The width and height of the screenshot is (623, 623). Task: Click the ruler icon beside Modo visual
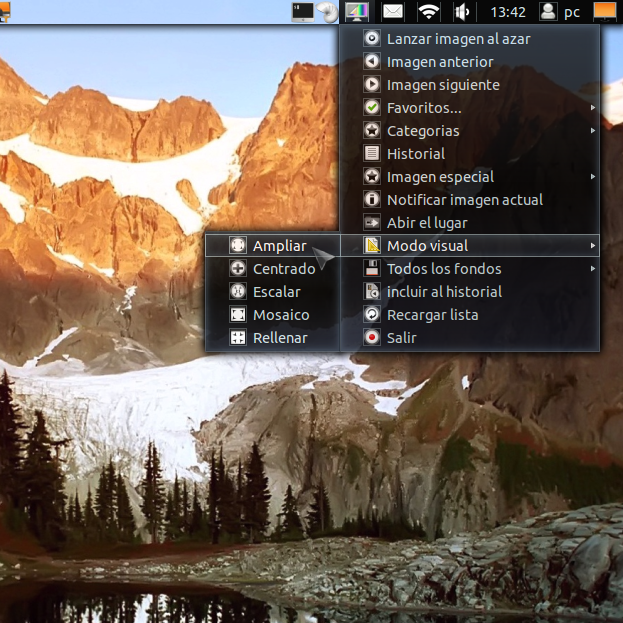point(372,246)
